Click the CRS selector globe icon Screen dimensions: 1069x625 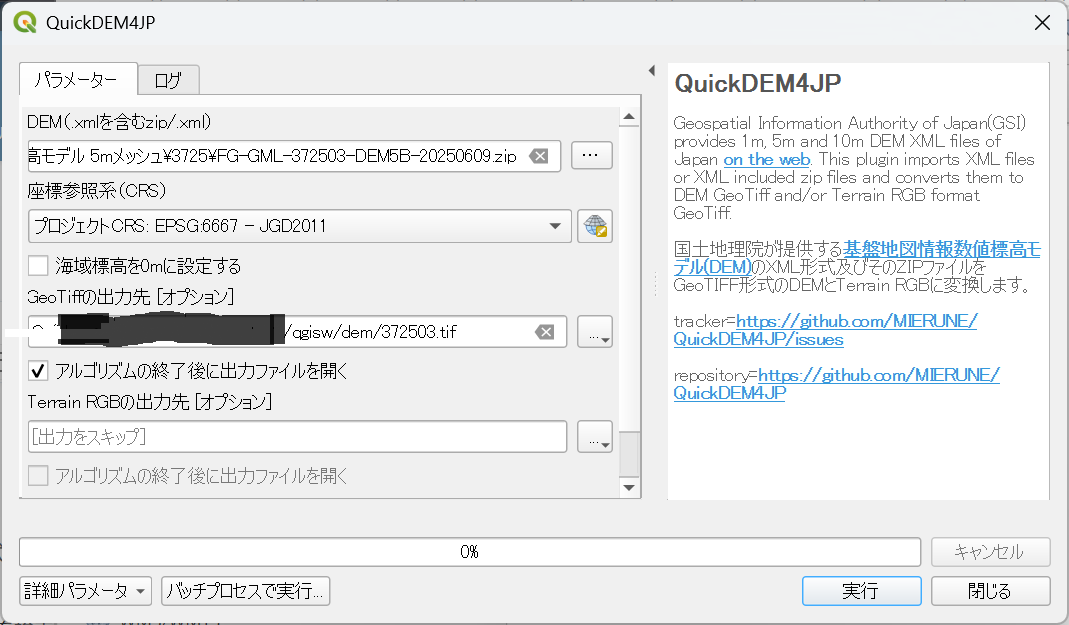point(594,226)
